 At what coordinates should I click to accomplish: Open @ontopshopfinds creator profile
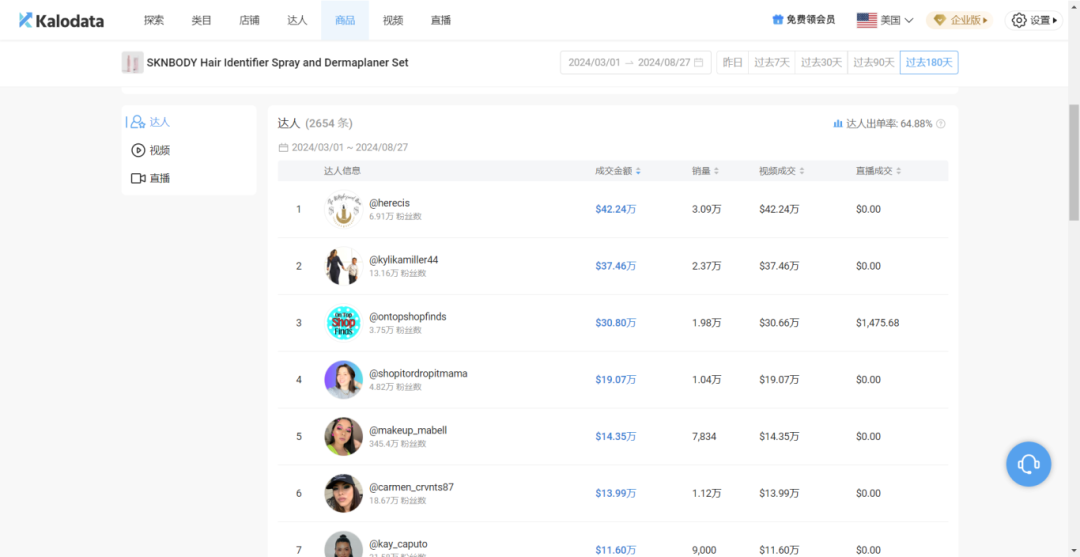pyautogui.click(x=408, y=317)
